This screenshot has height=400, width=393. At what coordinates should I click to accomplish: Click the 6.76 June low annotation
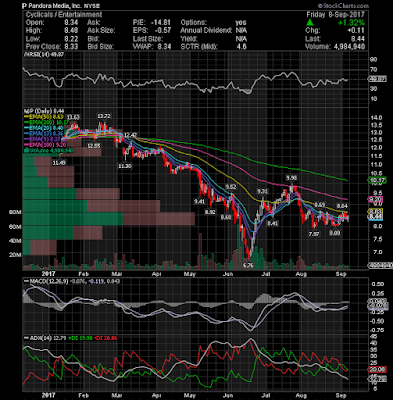248,266
